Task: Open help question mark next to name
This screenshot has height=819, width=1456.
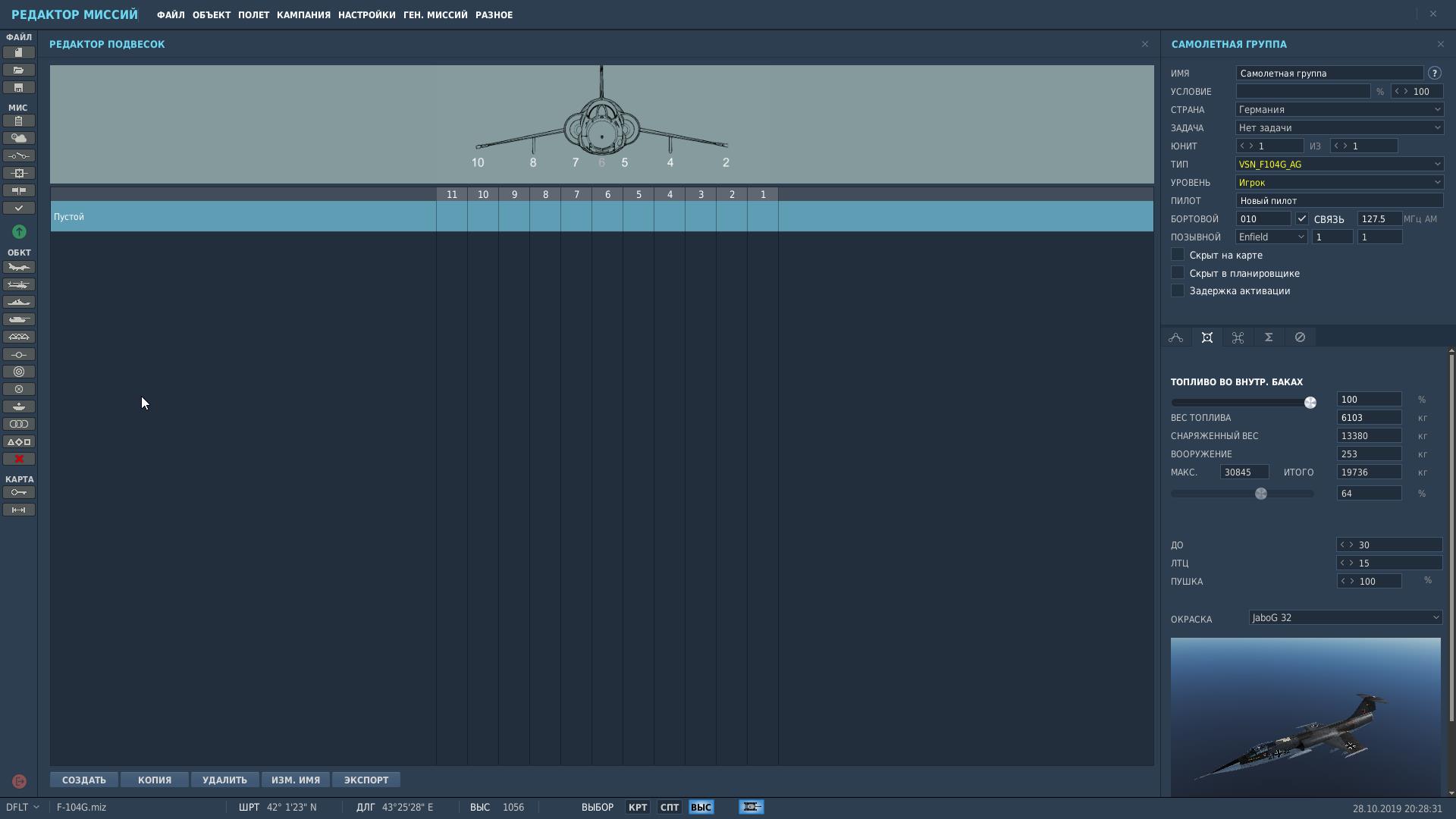Action: [x=1434, y=73]
